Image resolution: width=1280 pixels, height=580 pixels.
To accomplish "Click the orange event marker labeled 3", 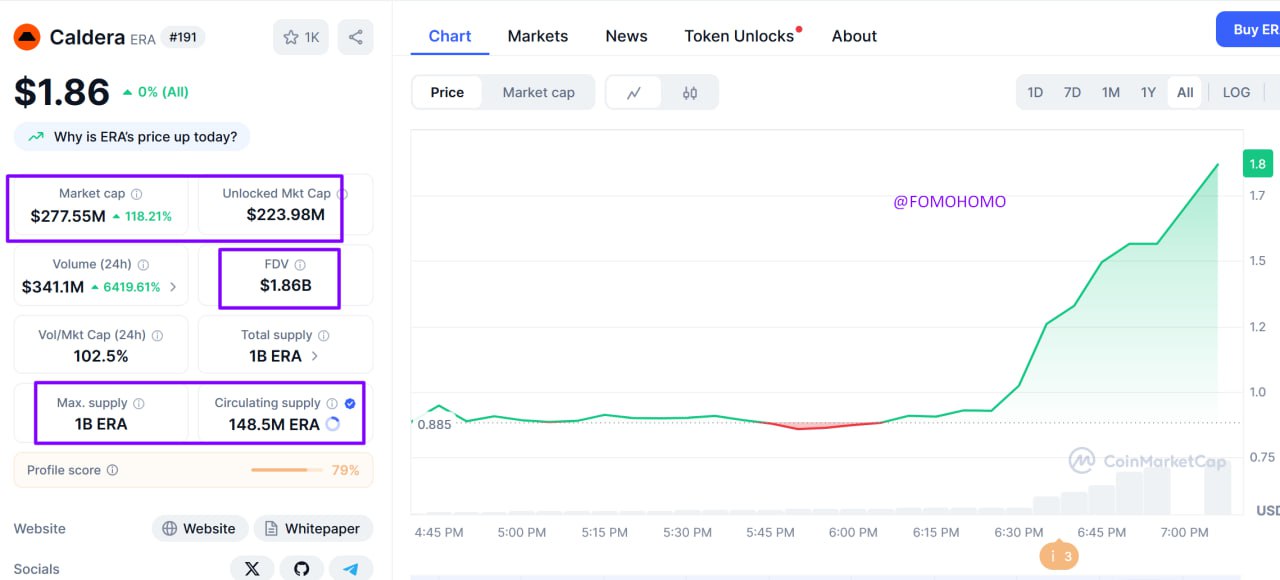I will 1059,556.
